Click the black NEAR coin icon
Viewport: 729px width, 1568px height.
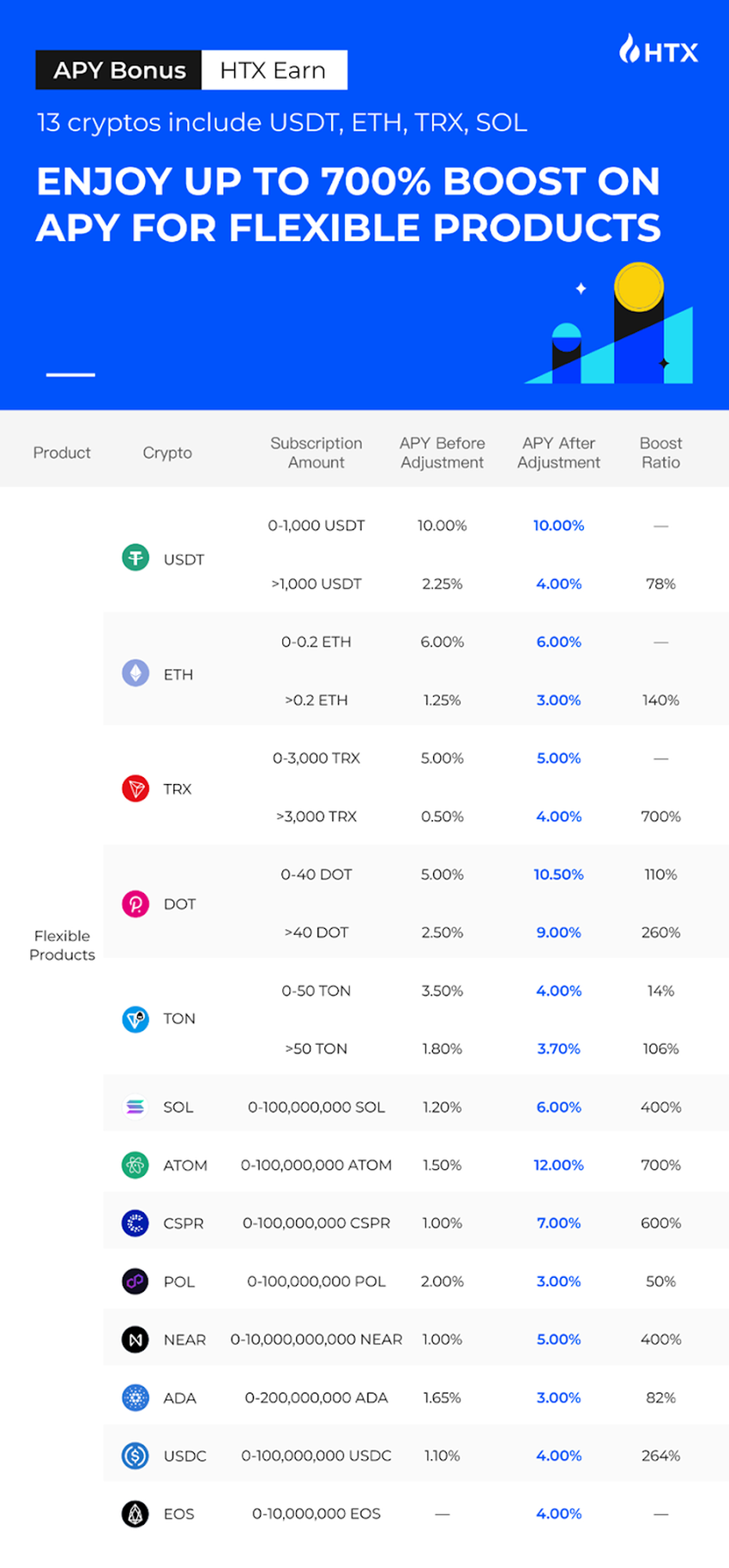[136, 1339]
